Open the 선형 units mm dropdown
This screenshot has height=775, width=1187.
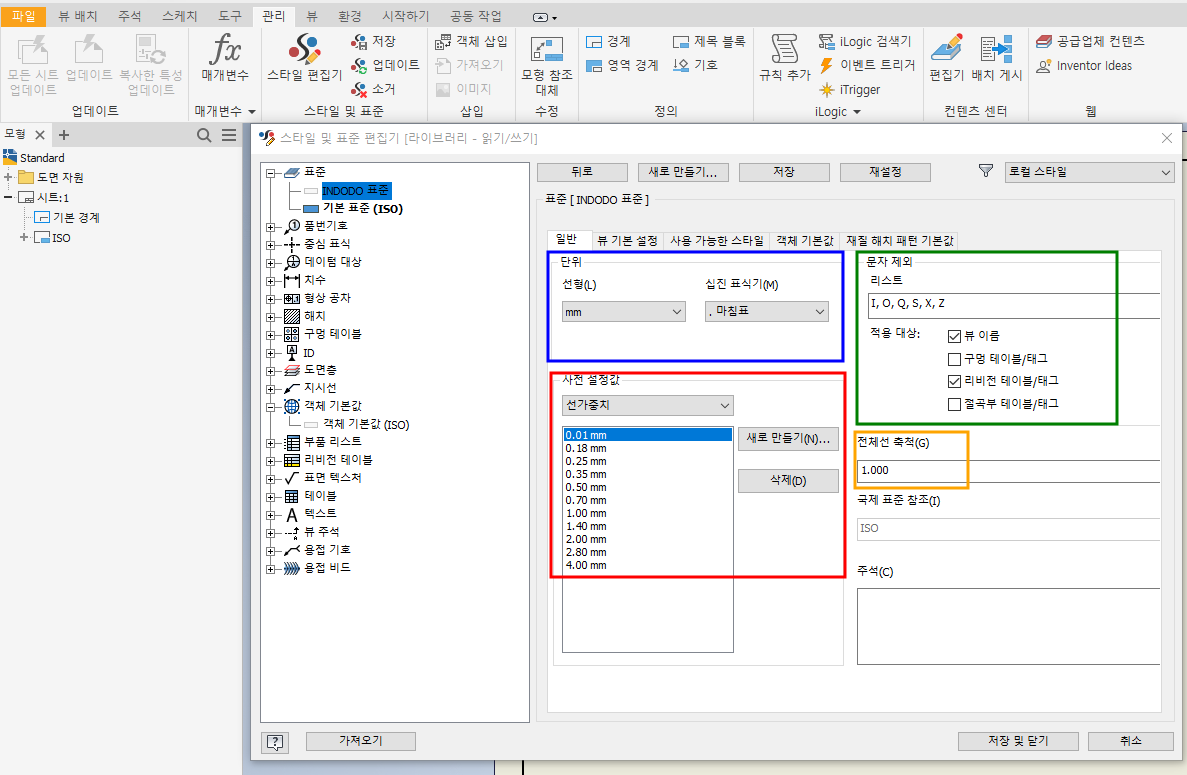(x=624, y=312)
